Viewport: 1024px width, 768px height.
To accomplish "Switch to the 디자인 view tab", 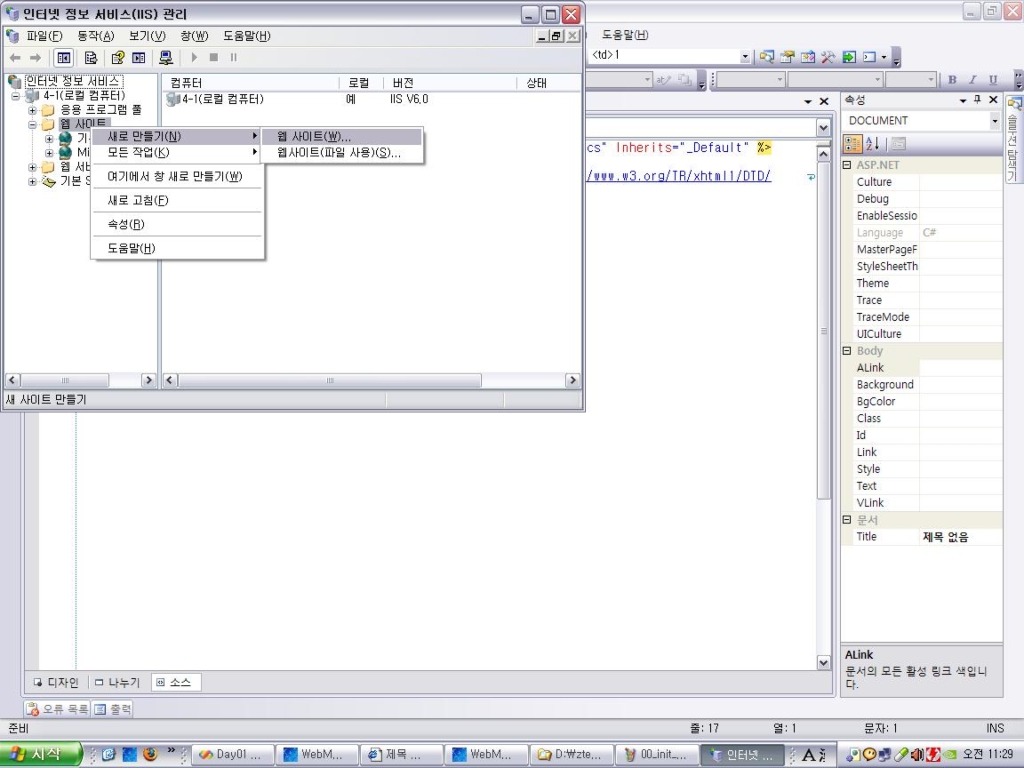I will pos(57,682).
